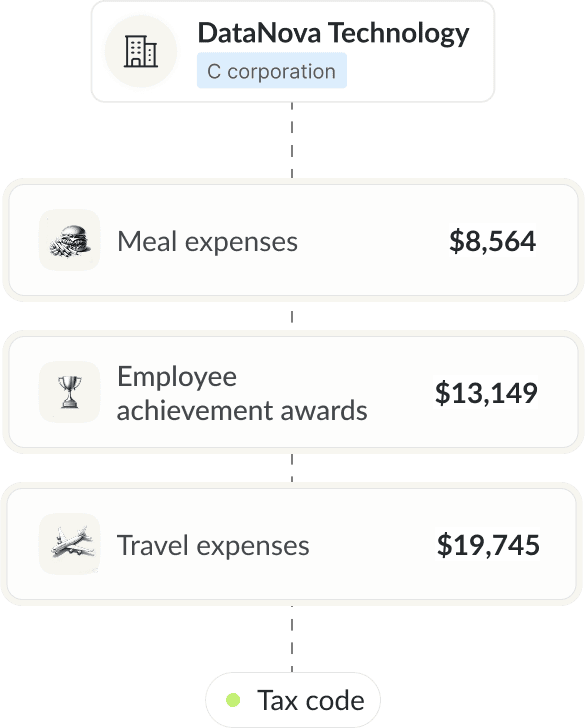Viewport: 585px width, 728px height.
Task: Click dashed connector below company card
Action: [292, 140]
